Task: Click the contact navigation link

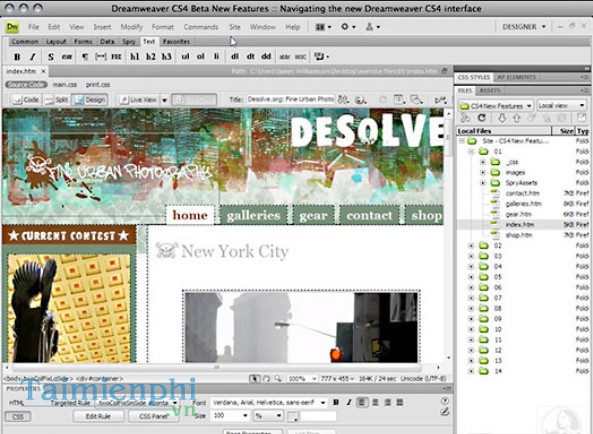Action: [369, 215]
